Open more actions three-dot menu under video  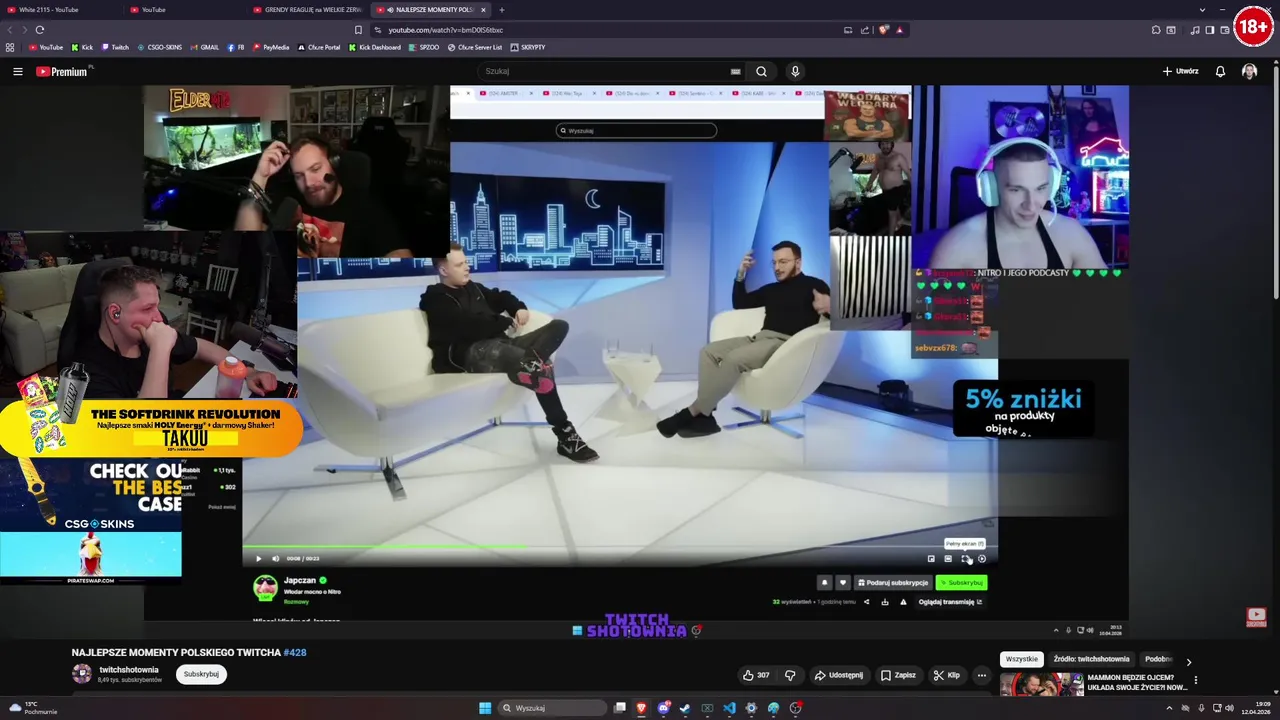[981, 675]
